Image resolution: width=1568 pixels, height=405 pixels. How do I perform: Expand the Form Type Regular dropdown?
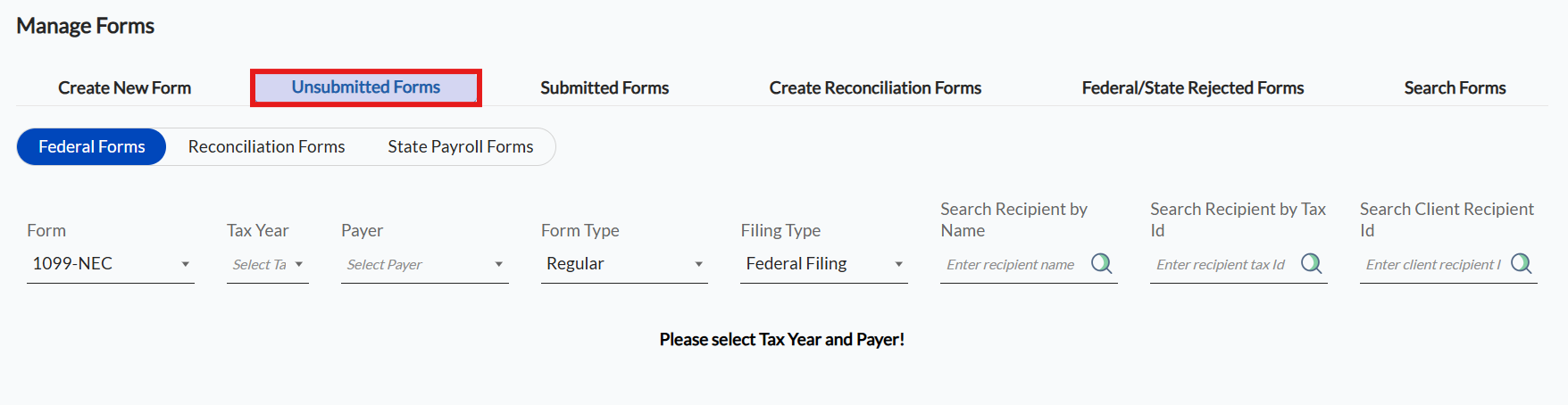pyautogui.click(x=624, y=264)
